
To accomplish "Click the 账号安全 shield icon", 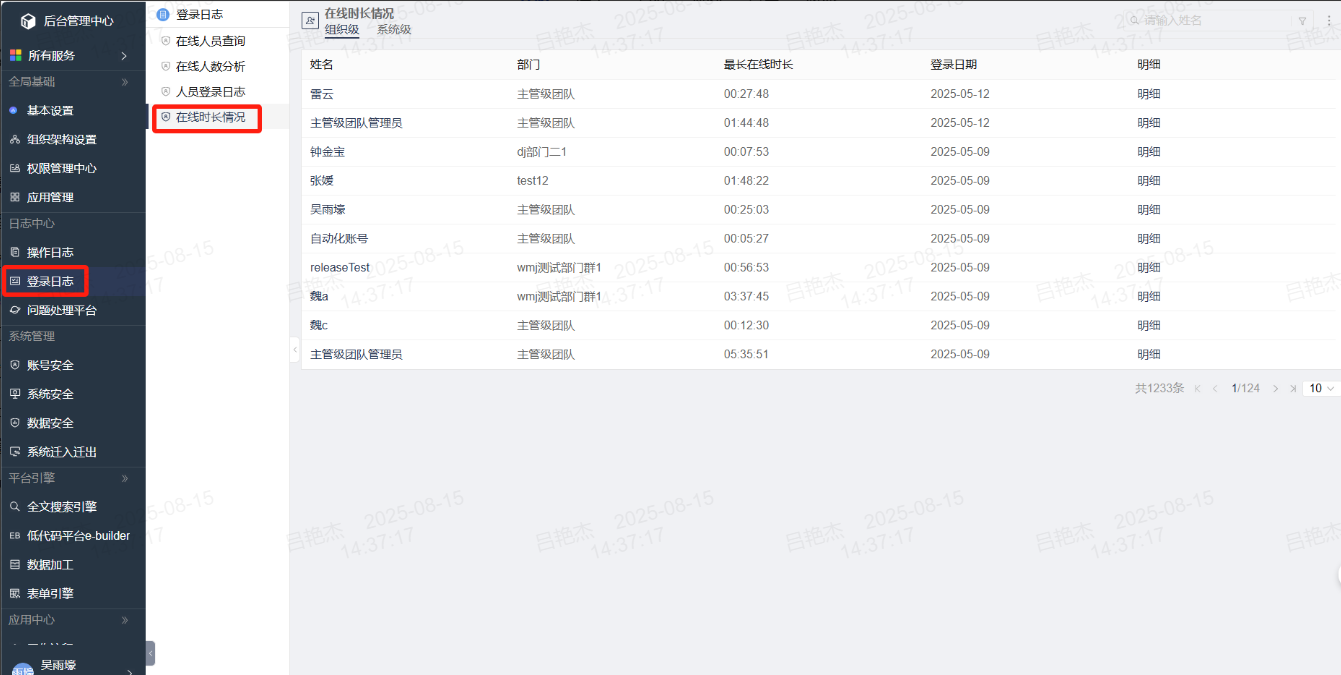I will 14,366.
